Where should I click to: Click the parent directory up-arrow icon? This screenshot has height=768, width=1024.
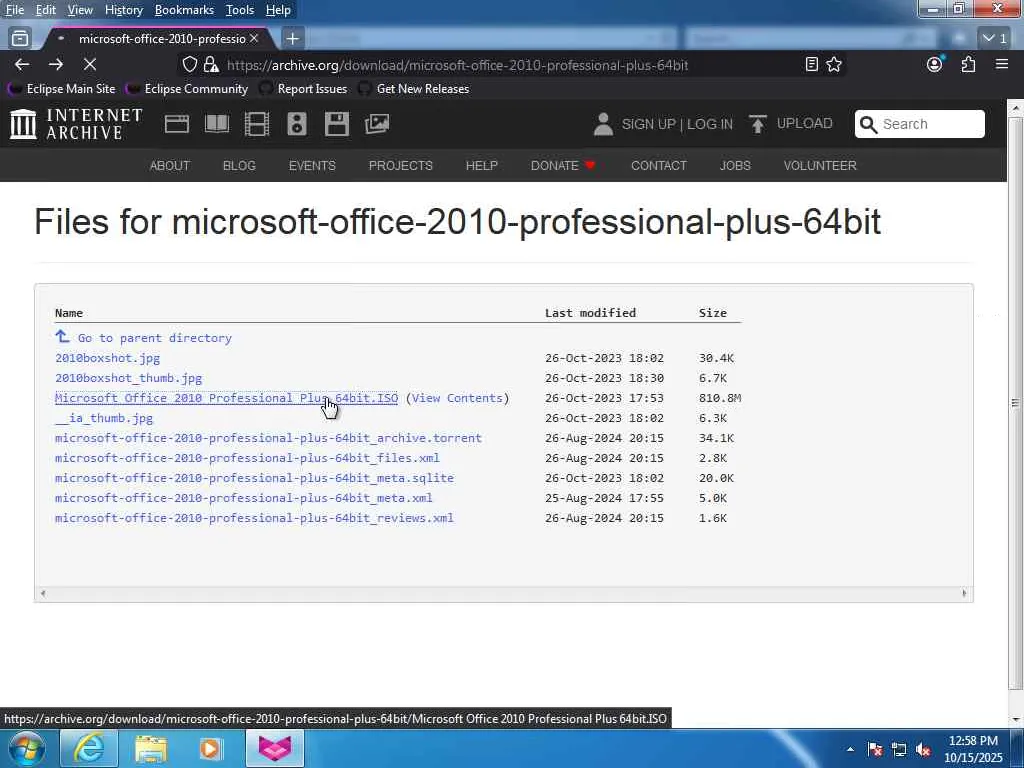(62, 336)
